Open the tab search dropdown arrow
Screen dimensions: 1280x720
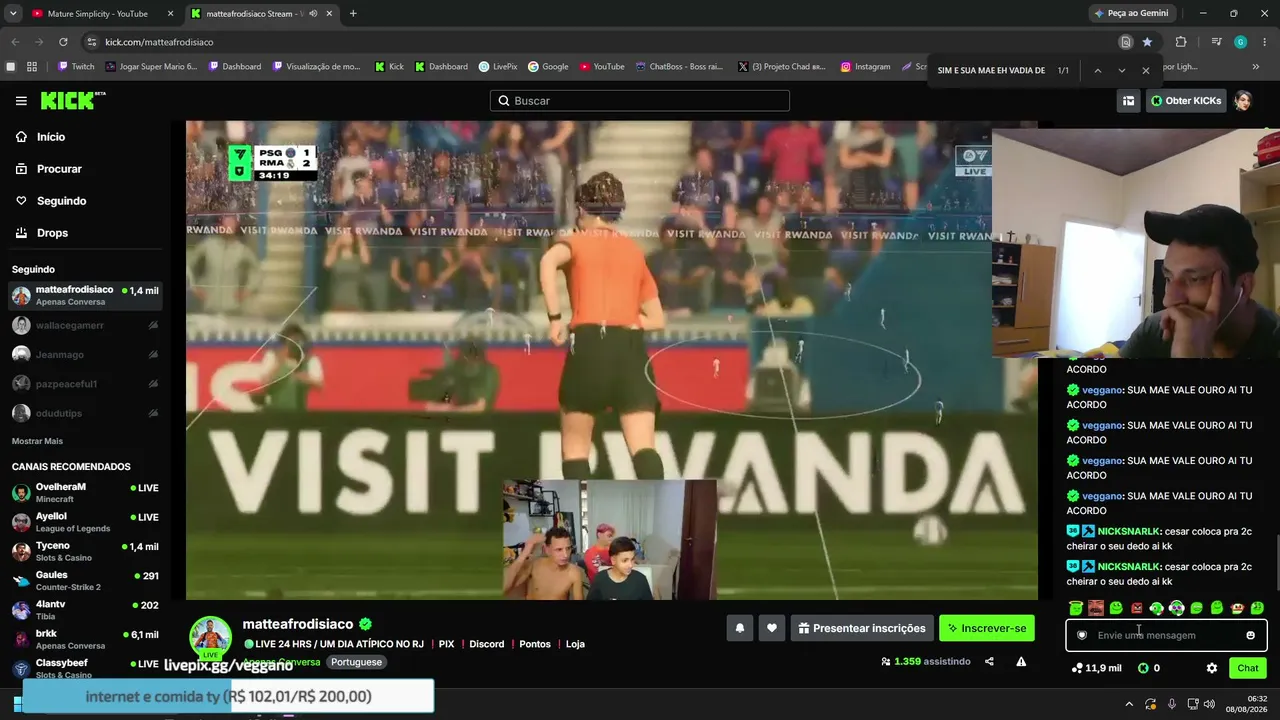pos(13,14)
